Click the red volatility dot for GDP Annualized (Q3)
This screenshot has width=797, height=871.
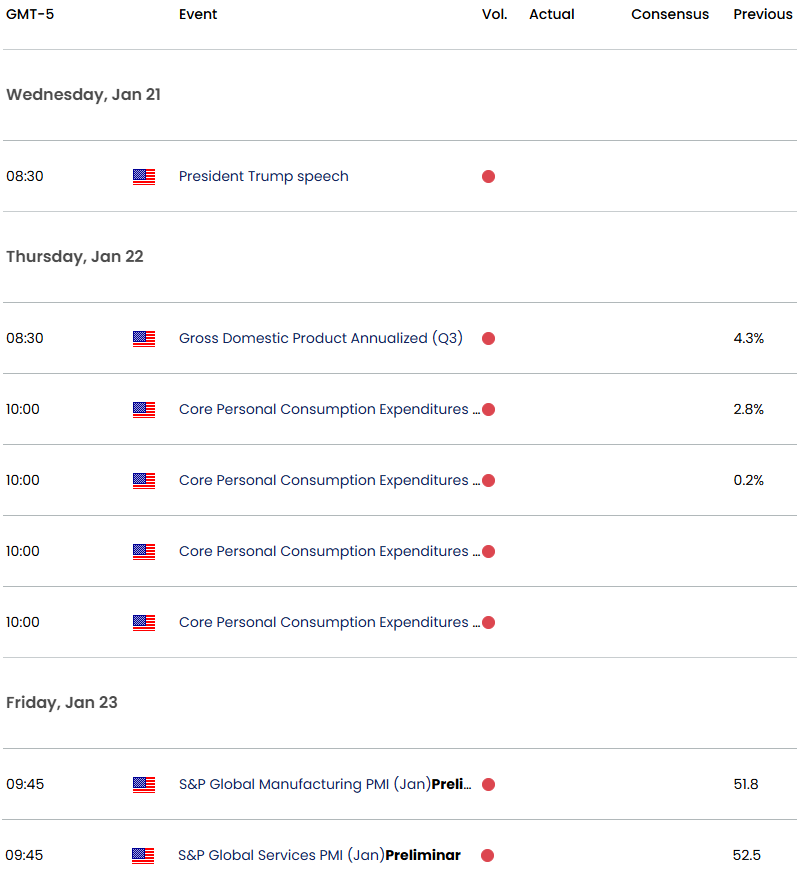click(488, 339)
